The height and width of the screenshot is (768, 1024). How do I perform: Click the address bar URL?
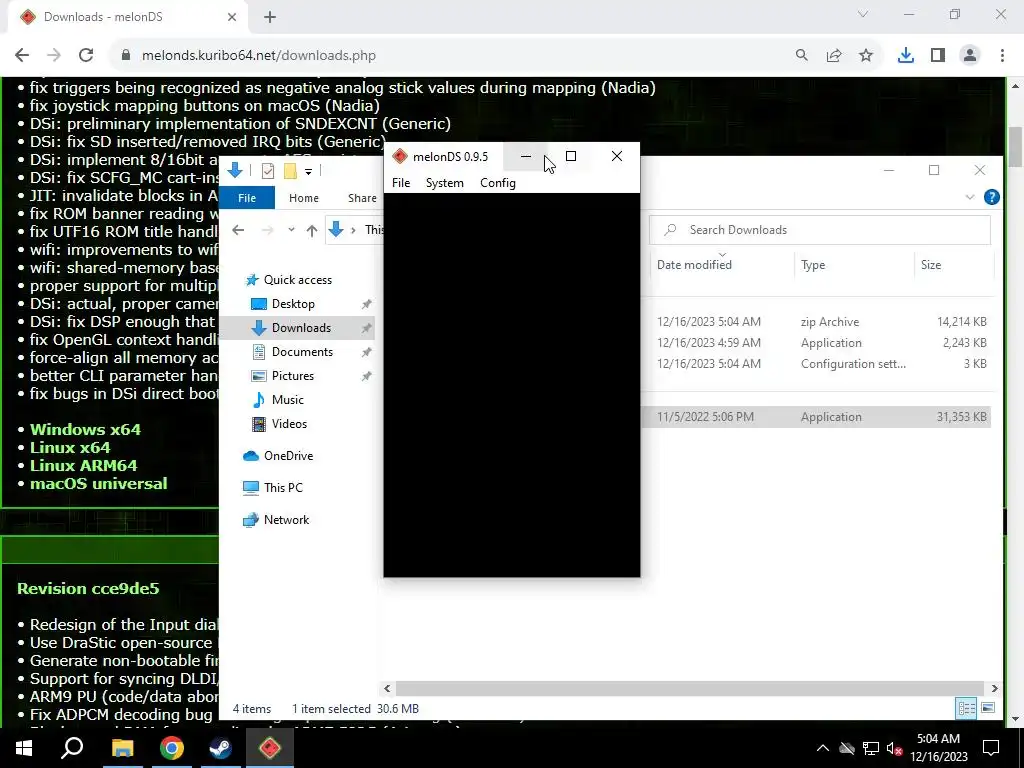coord(259,56)
